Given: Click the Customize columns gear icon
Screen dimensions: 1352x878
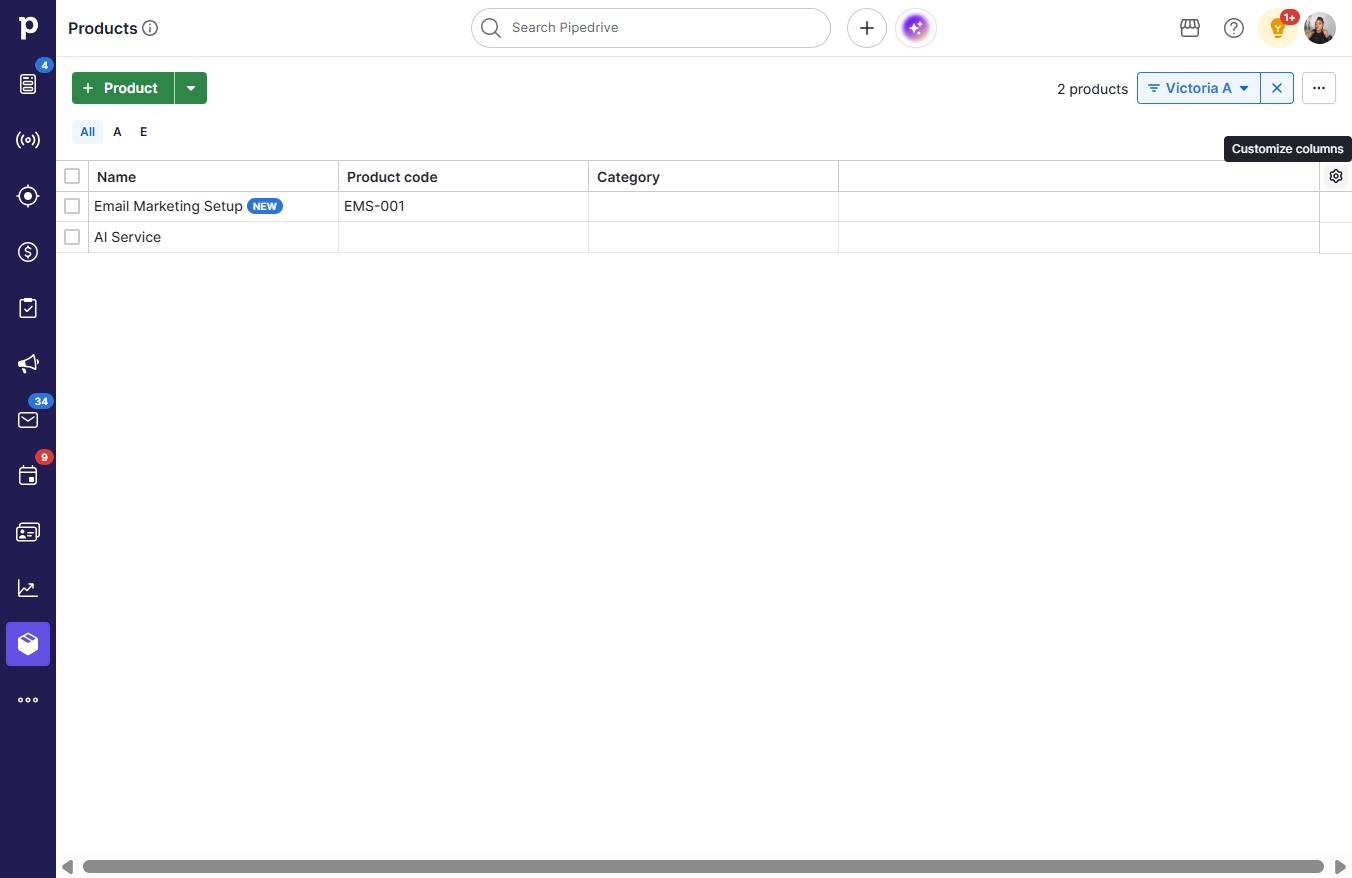Looking at the screenshot, I should click(x=1336, y=176).
